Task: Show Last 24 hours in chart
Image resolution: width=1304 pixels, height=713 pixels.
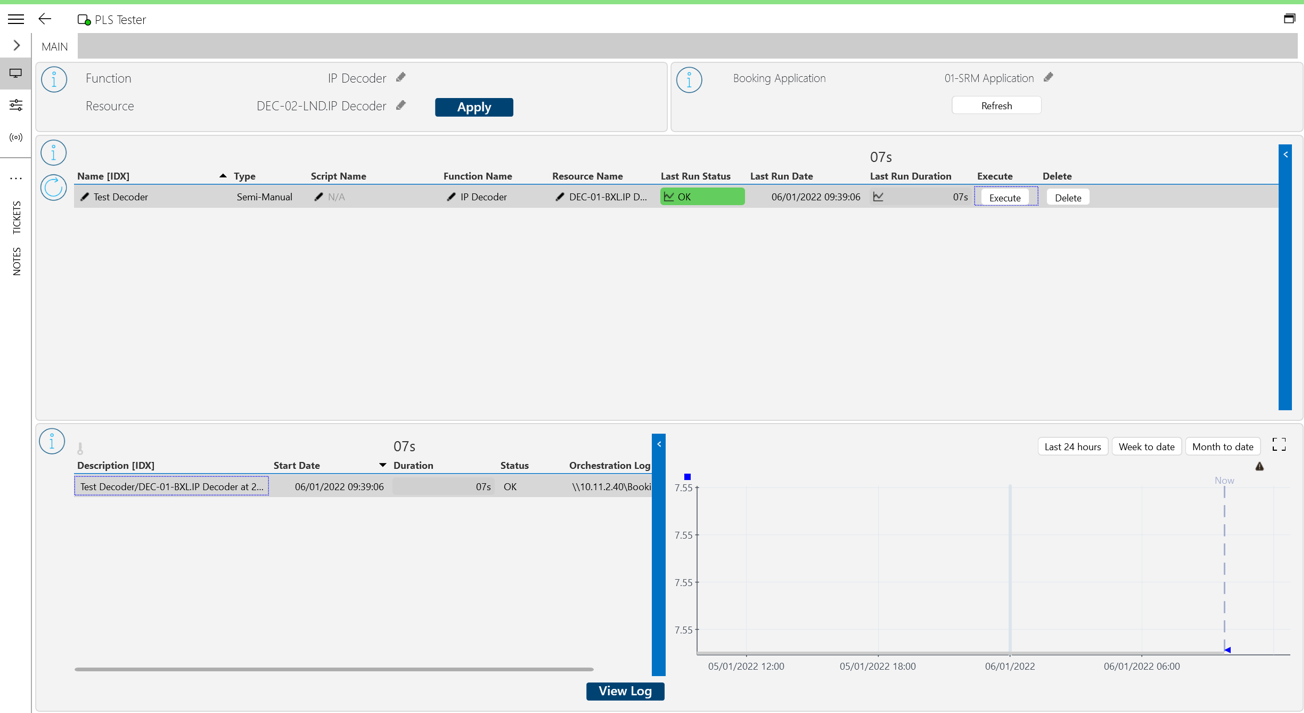Action: click(1072, 446)
